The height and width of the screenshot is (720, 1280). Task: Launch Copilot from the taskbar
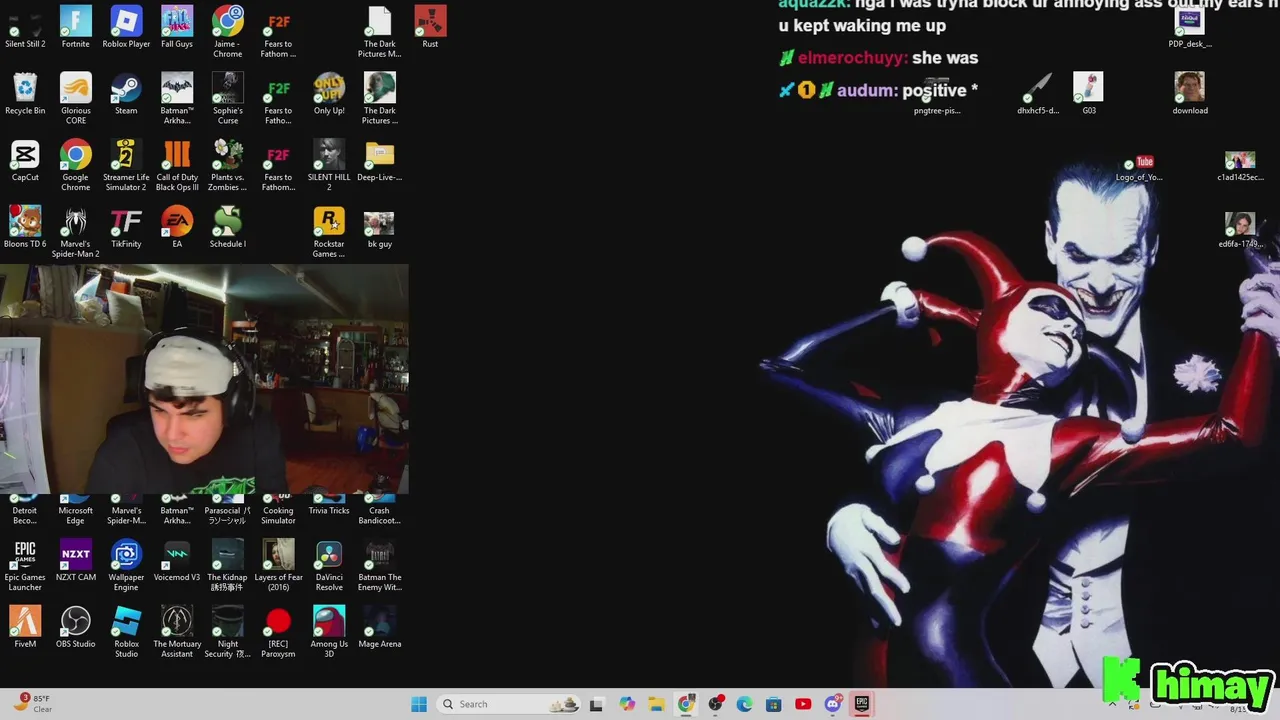click(x=627, y=704)
